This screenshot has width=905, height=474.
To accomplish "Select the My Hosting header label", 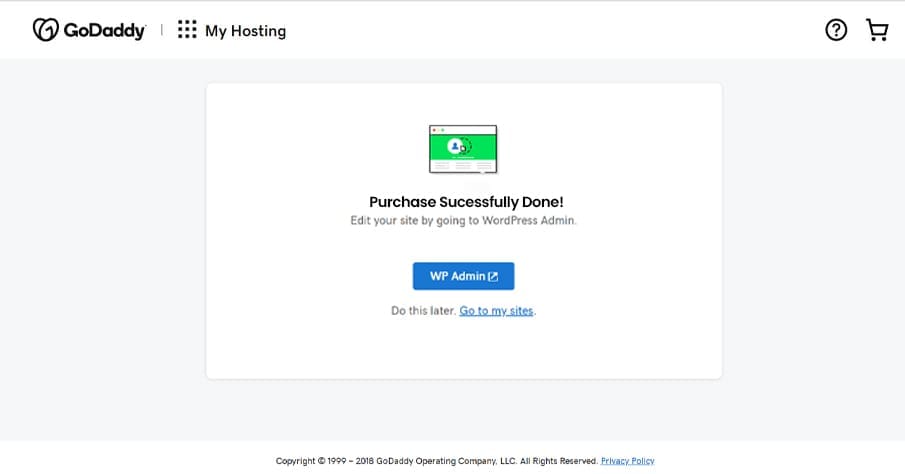I will 245,31.
